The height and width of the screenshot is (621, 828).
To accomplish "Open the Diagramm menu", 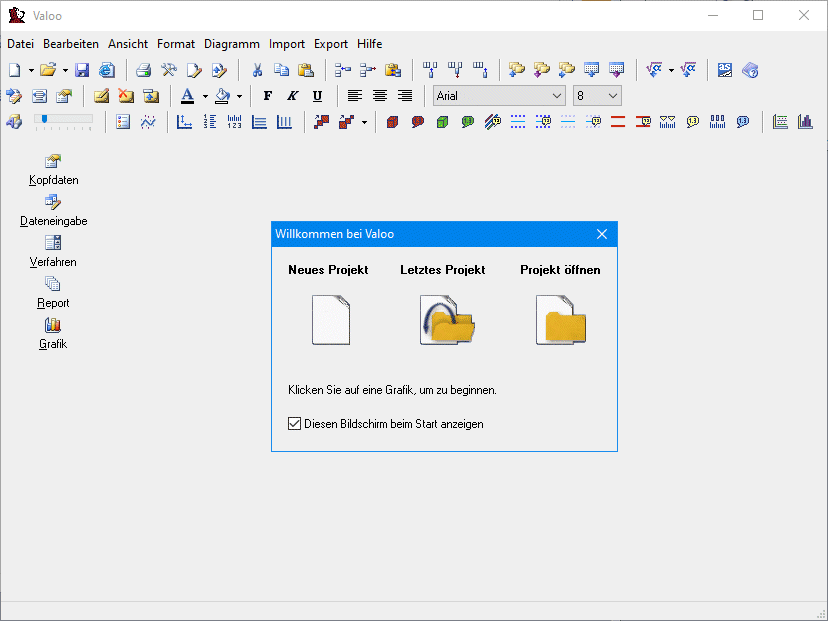I will point(232,44).
